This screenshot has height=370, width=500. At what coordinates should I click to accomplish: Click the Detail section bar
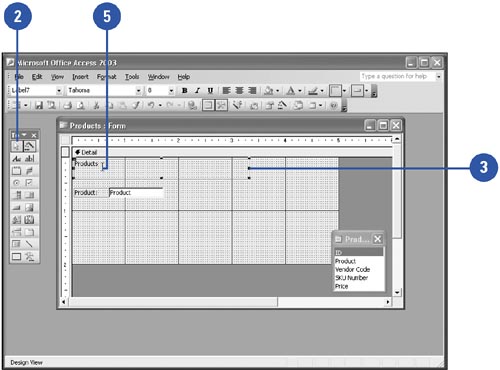tap(232, 152)
